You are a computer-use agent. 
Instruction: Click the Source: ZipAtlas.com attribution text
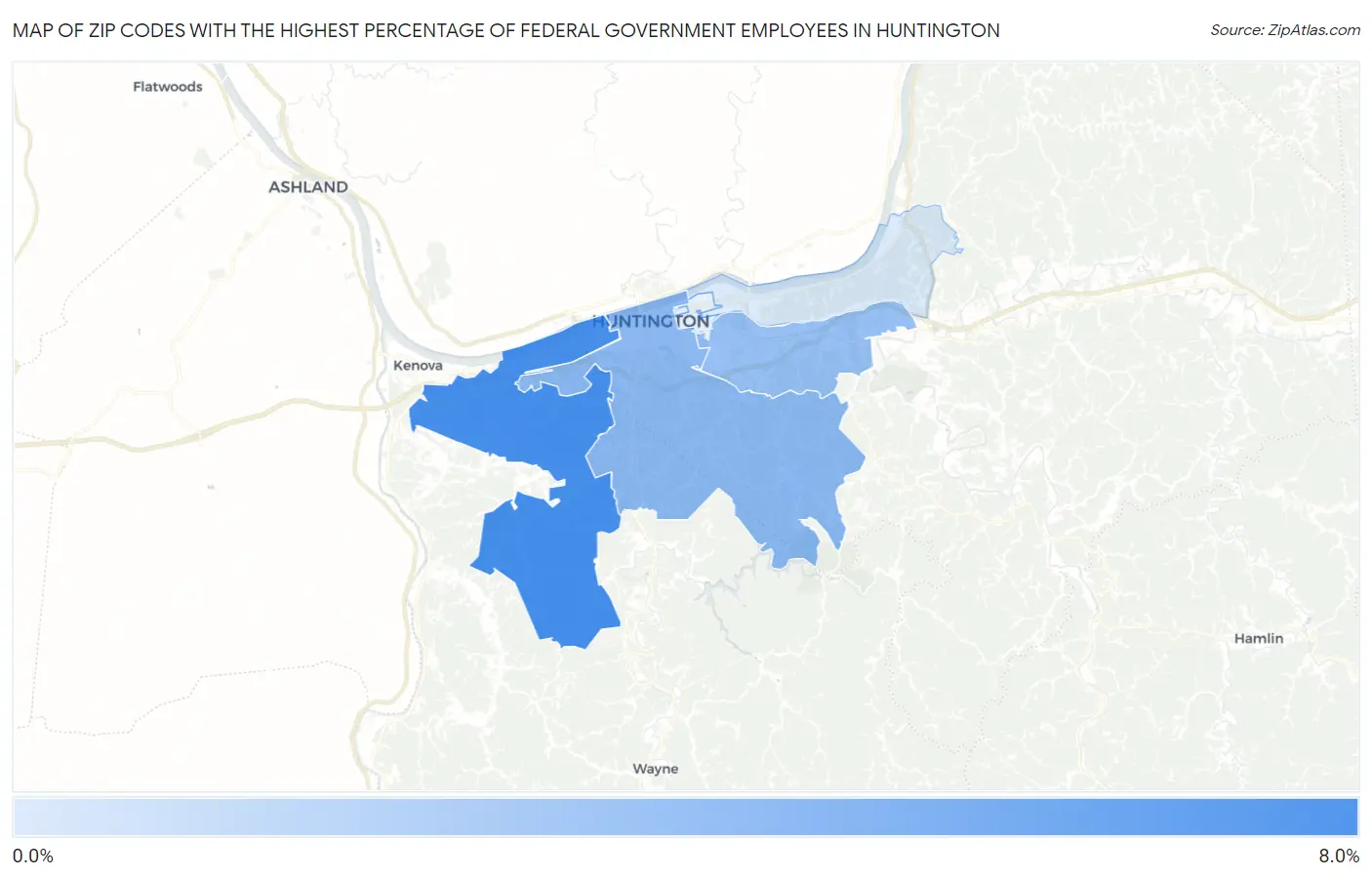[1285, 30]
